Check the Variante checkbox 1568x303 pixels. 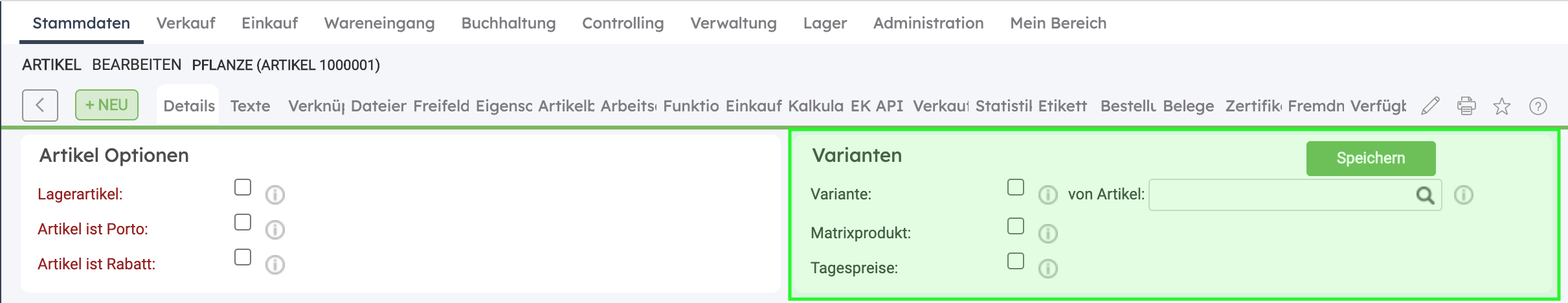1016,187
